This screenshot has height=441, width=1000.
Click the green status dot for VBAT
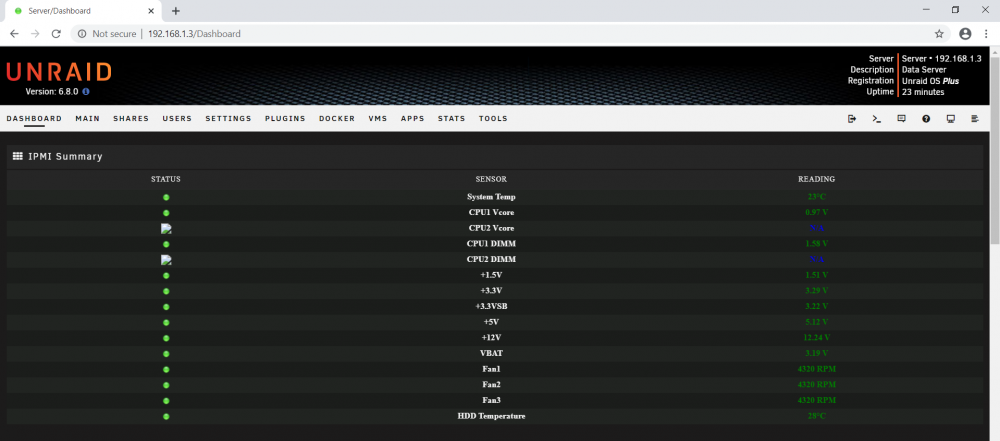coord(166,354)
